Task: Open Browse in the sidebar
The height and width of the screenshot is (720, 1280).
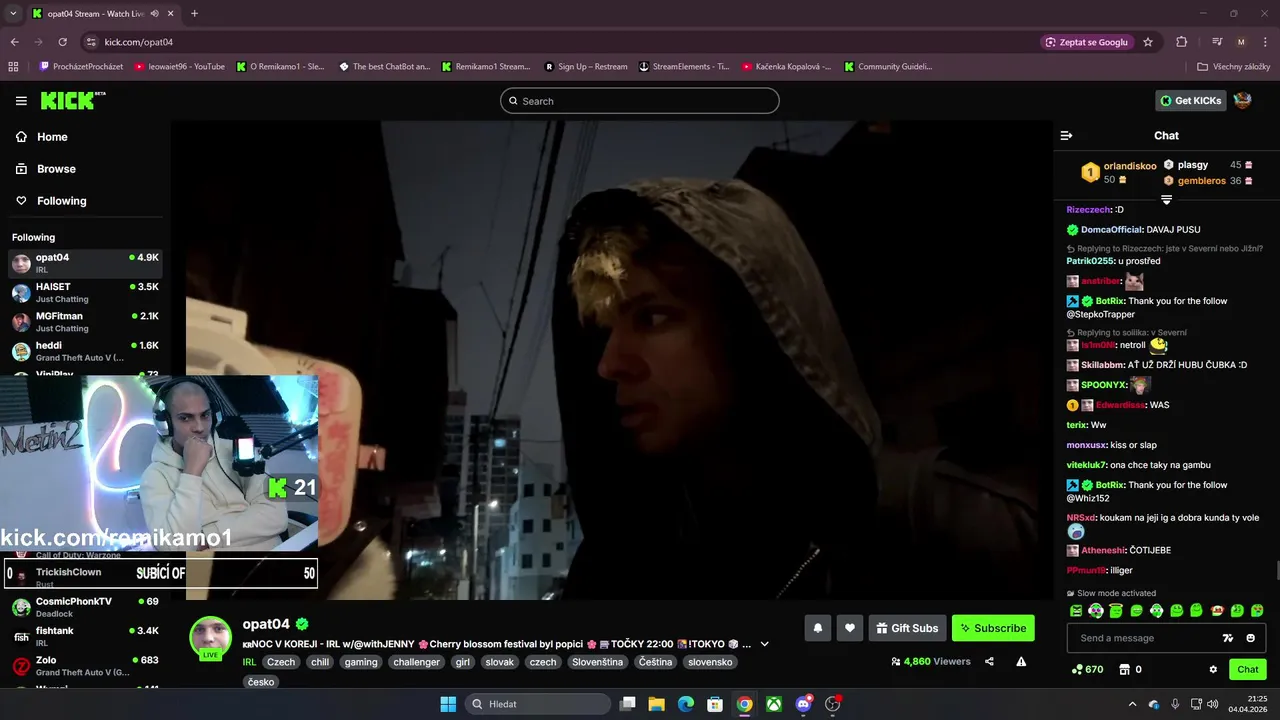Action: 46,169
